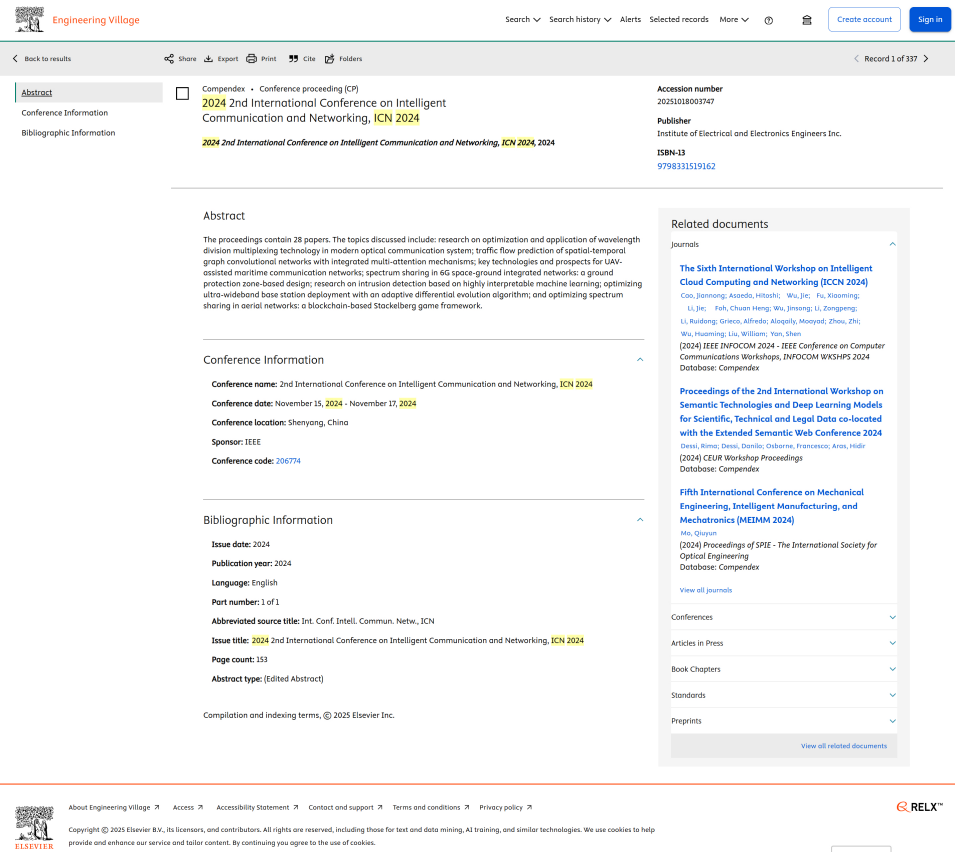Open Privacy policy footer link
The width and height of the screenshot is (955, 852).
point(506,808)
